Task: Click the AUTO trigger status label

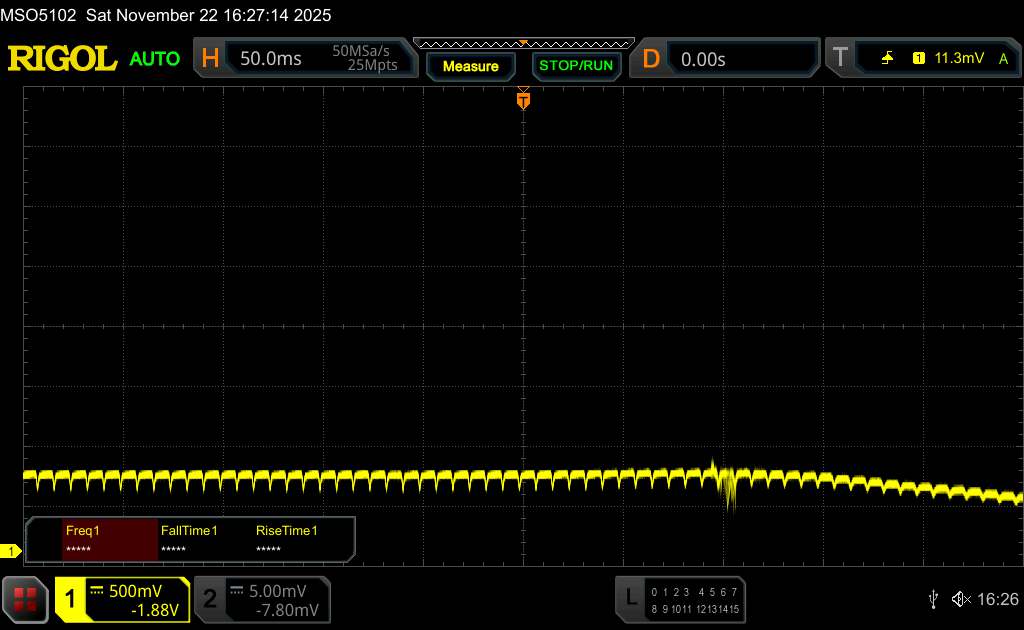Action: (155, 59)
